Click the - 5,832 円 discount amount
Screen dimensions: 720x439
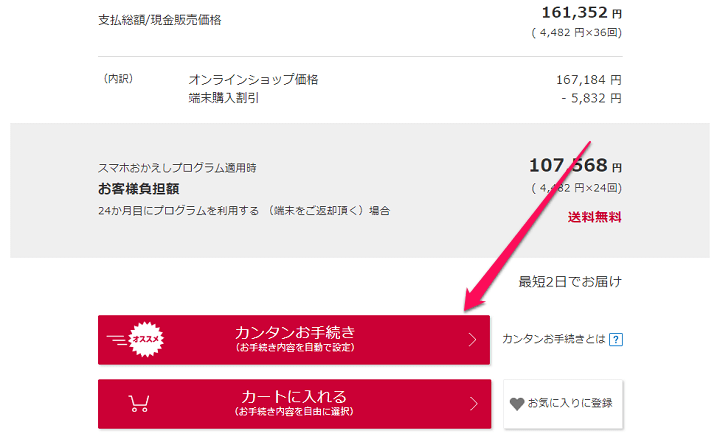pos(591,98)
